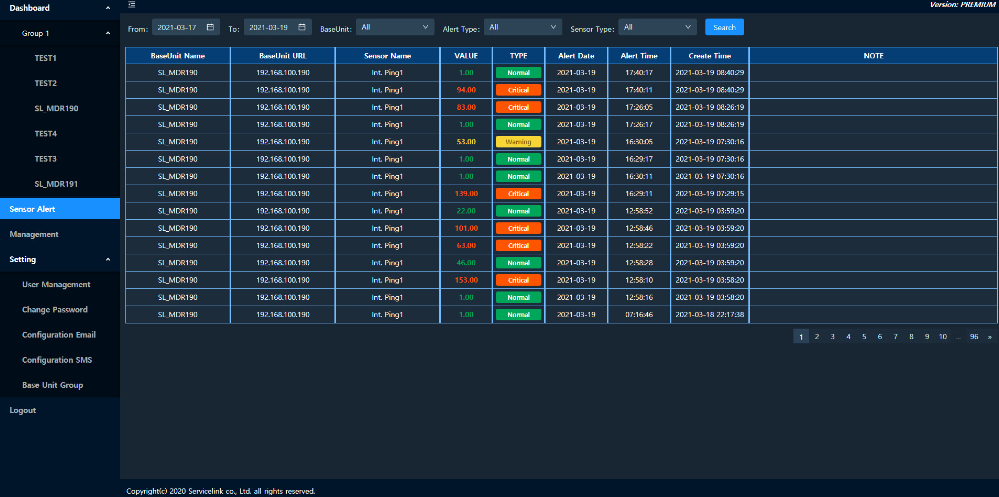999x497 pixels.
Task: Jump to page 2 of results
Action: [x=816, y=337]
